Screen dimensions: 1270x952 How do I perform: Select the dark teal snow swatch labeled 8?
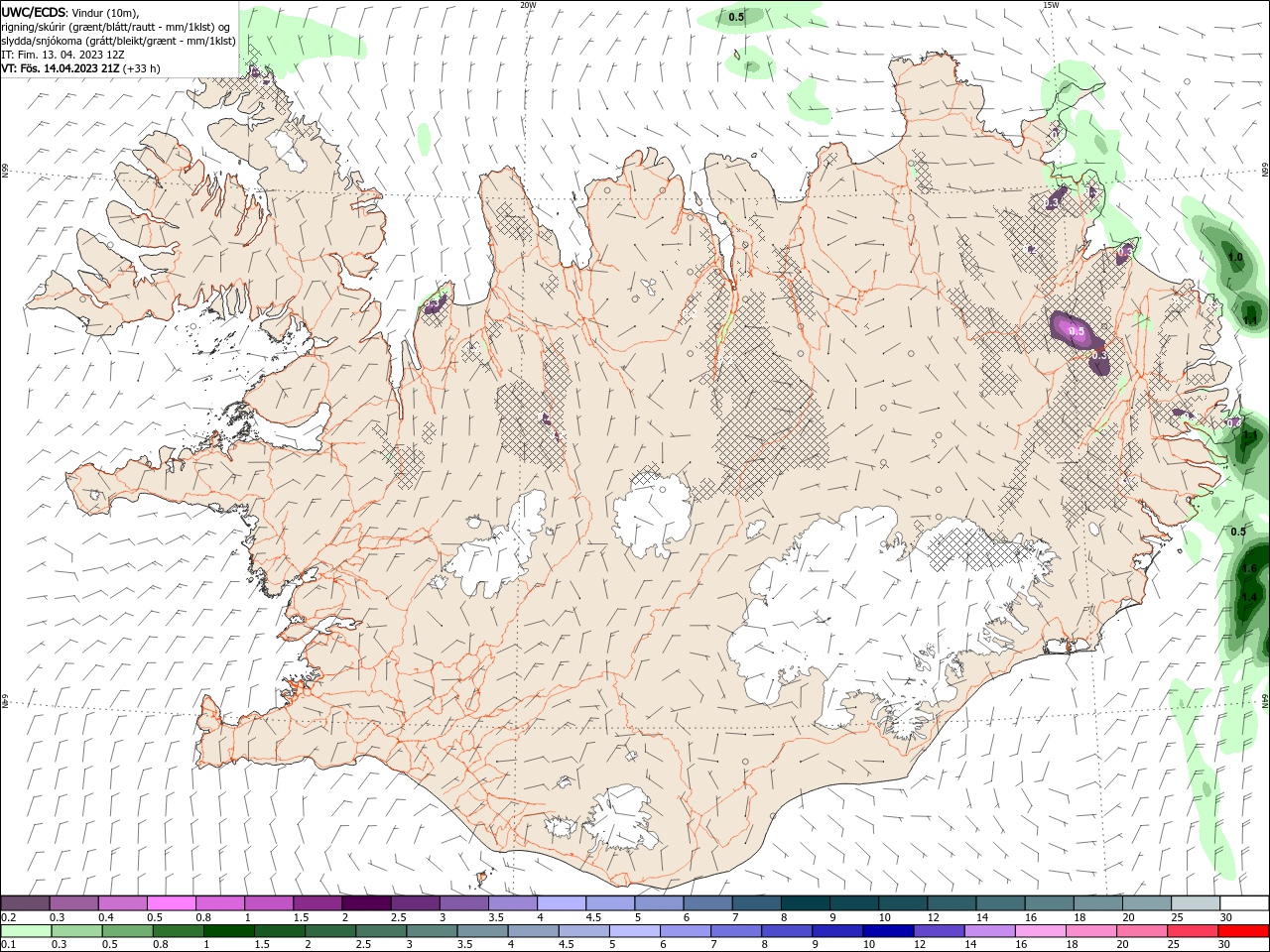coord(805,903)
